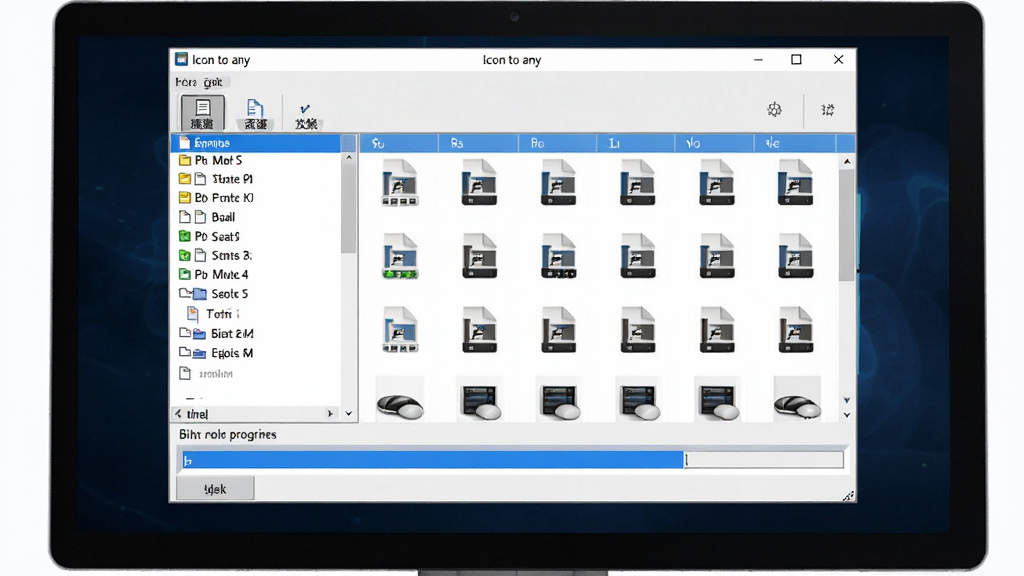Sort by the So column header
Image resolution: width=1024 pixels, height=576 pixels.
coord(400,143)
